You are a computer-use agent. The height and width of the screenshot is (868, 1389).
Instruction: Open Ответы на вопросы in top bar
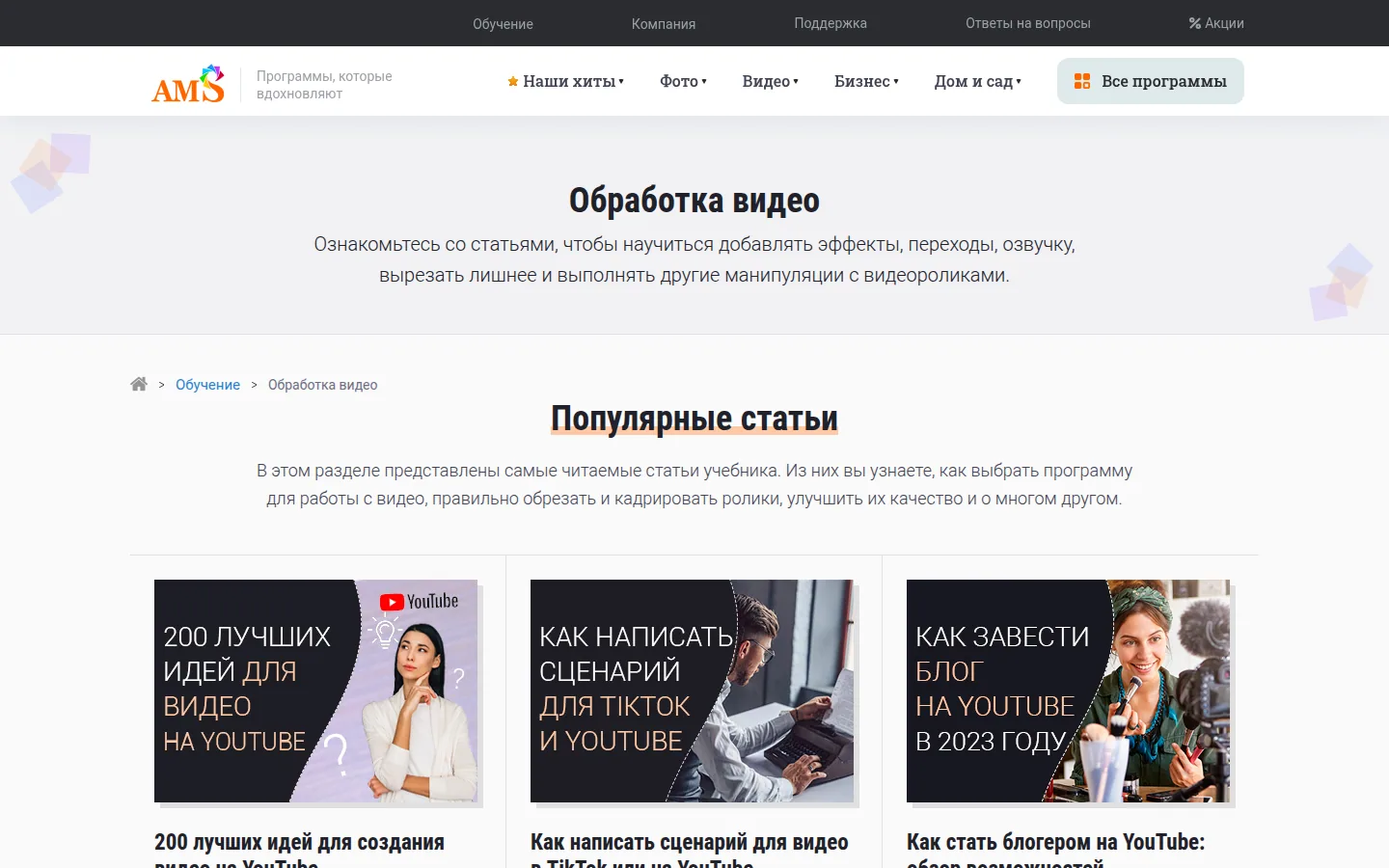(x=1028, y=23)
